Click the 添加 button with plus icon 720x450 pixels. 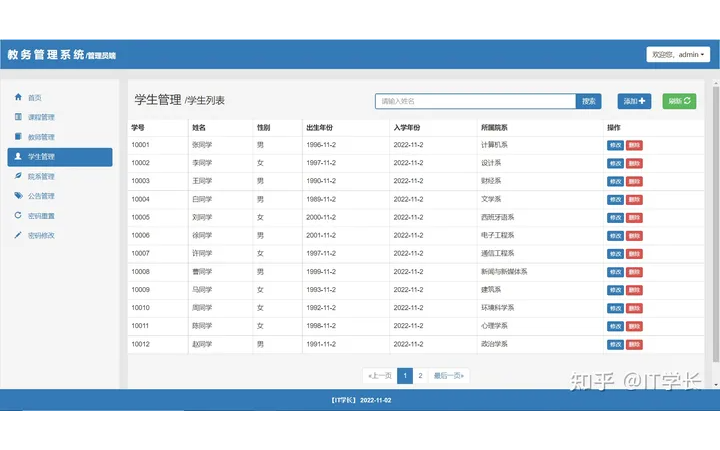(635, 101)
